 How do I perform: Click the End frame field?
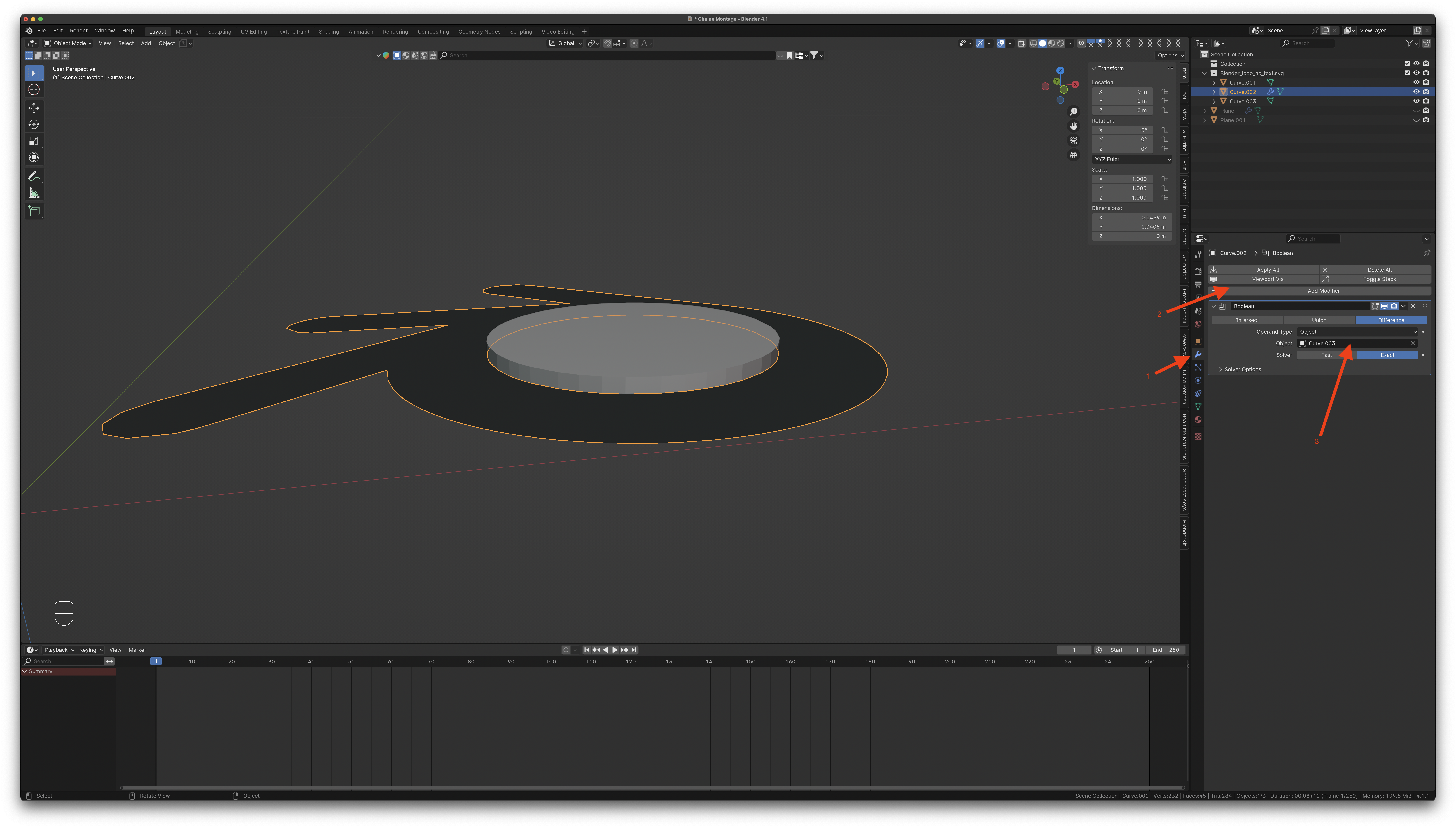coord(1165,650)
